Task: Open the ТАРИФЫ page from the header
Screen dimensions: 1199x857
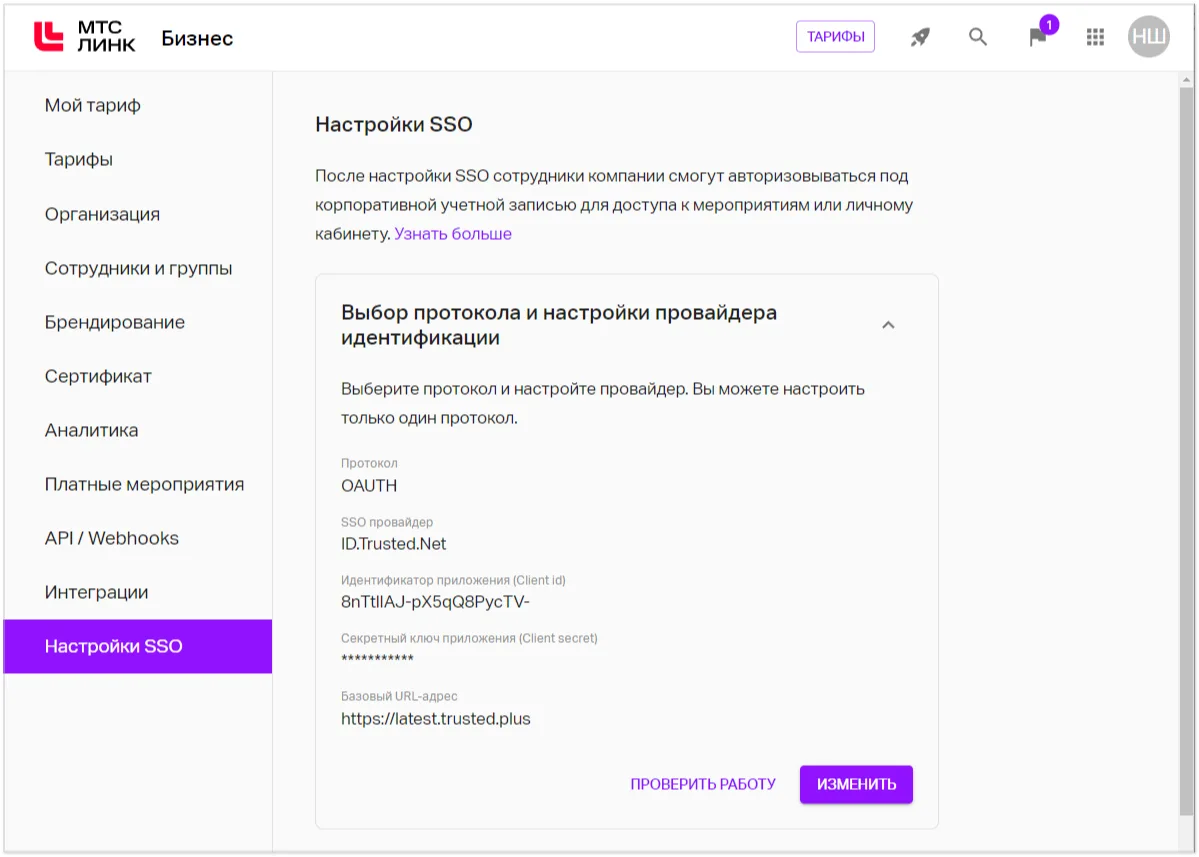Action: pos(835,34)
